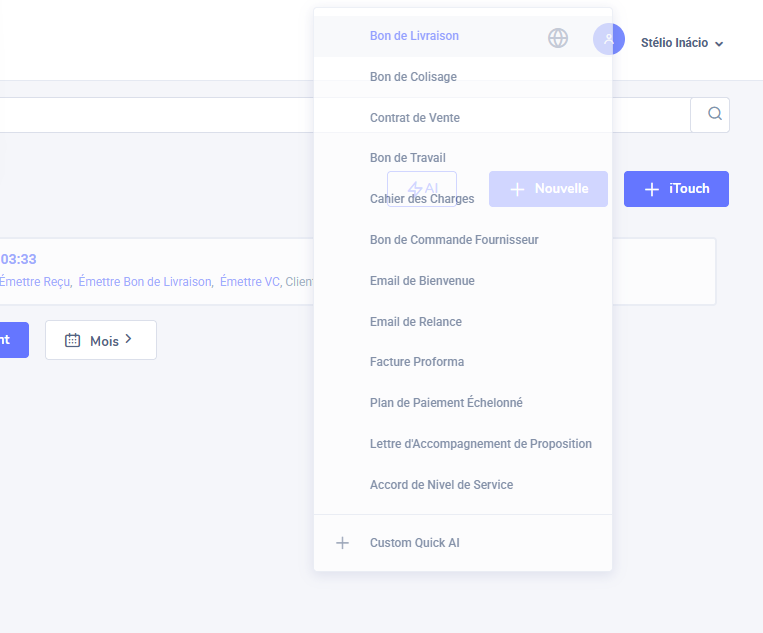Select Contrat de Vente option
Screen dimensions: 763x633
point(462,118)
